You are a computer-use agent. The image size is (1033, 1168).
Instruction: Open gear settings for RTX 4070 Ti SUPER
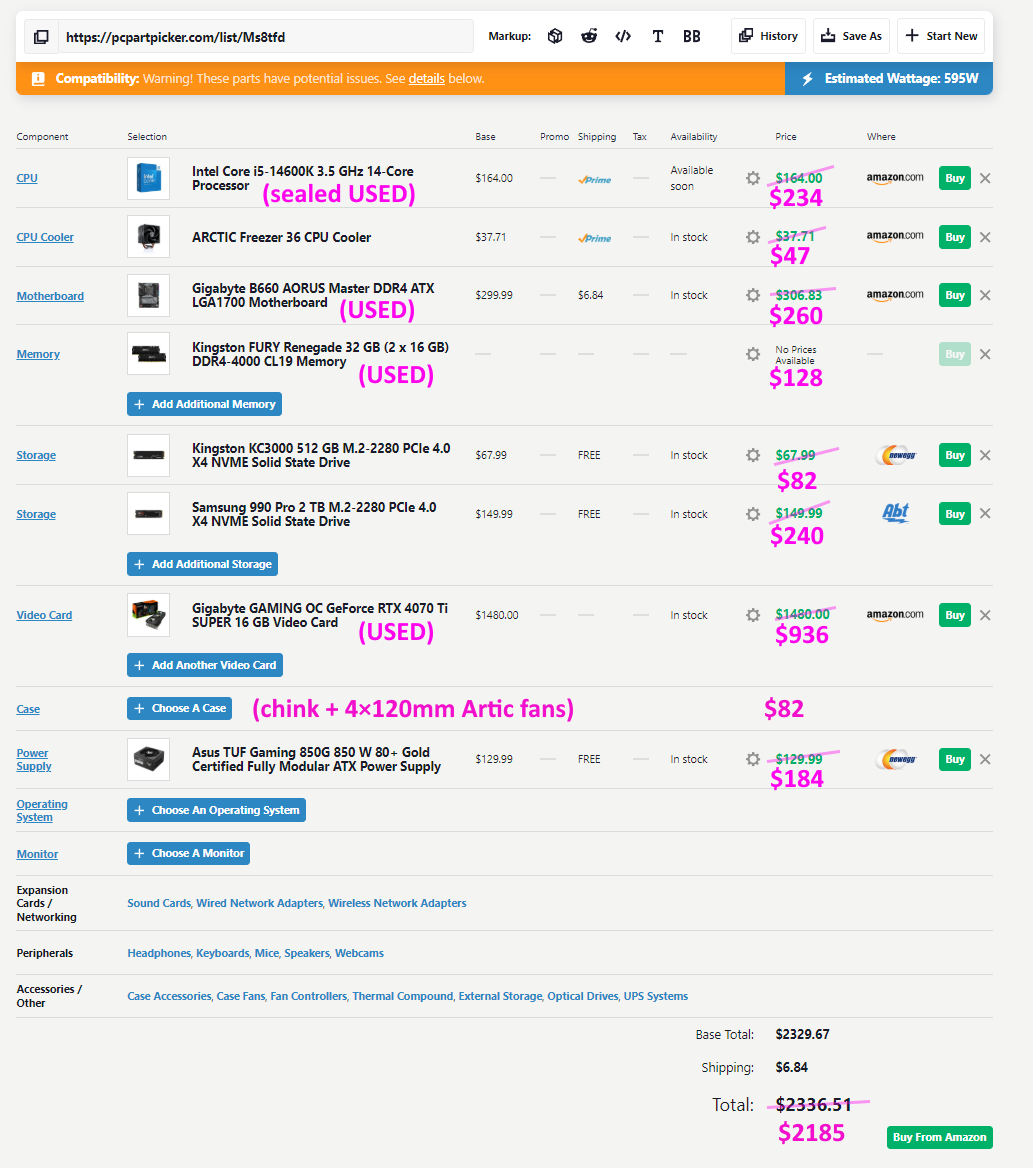pos(753,615)
